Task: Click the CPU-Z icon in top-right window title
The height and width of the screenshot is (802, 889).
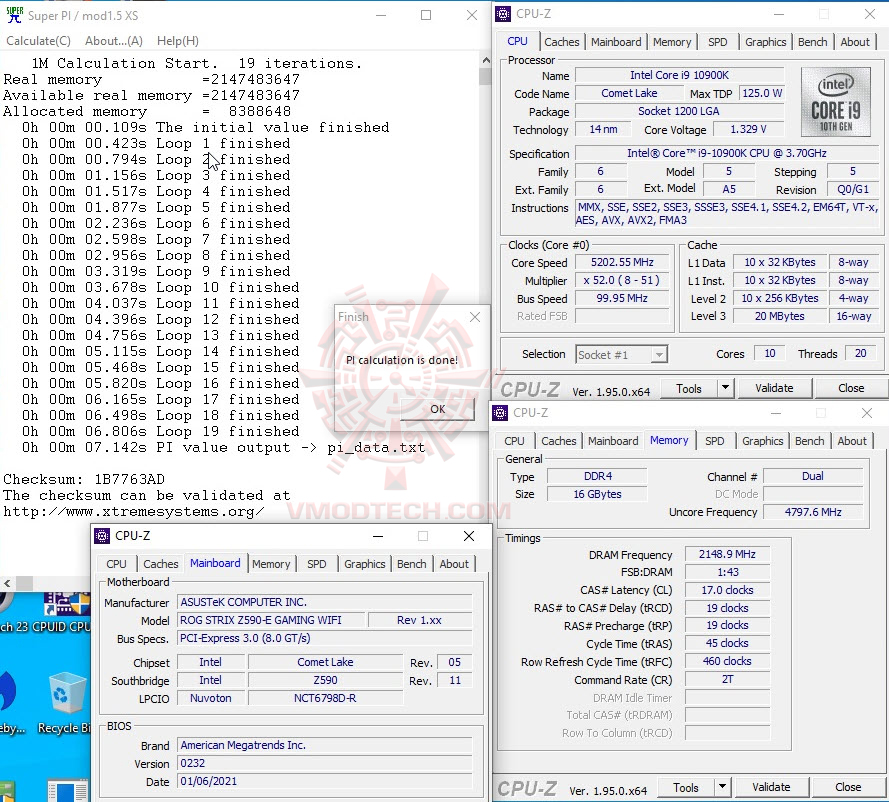Action: tap(503, 14)
